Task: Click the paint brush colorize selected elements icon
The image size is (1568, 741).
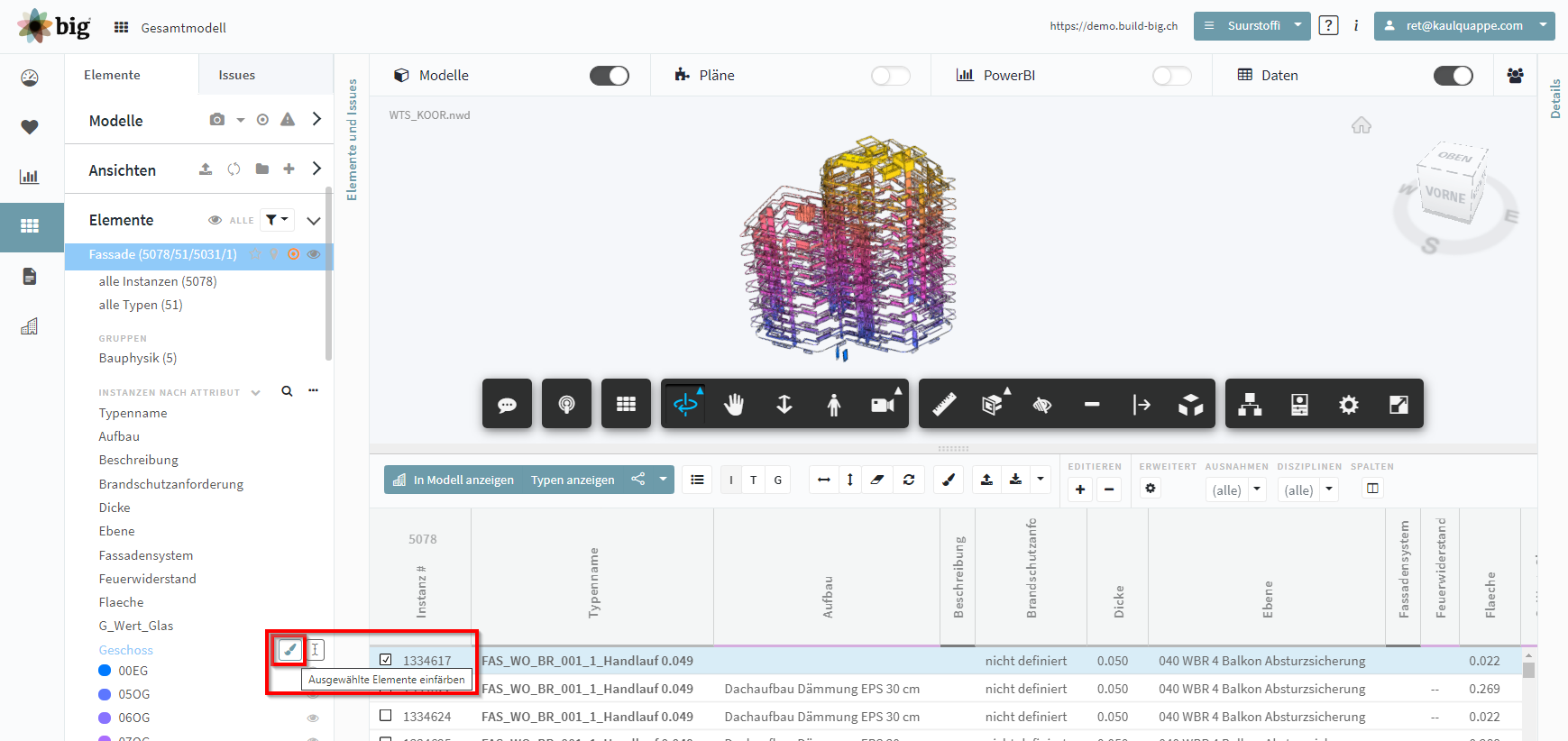Action: point(289,649)
